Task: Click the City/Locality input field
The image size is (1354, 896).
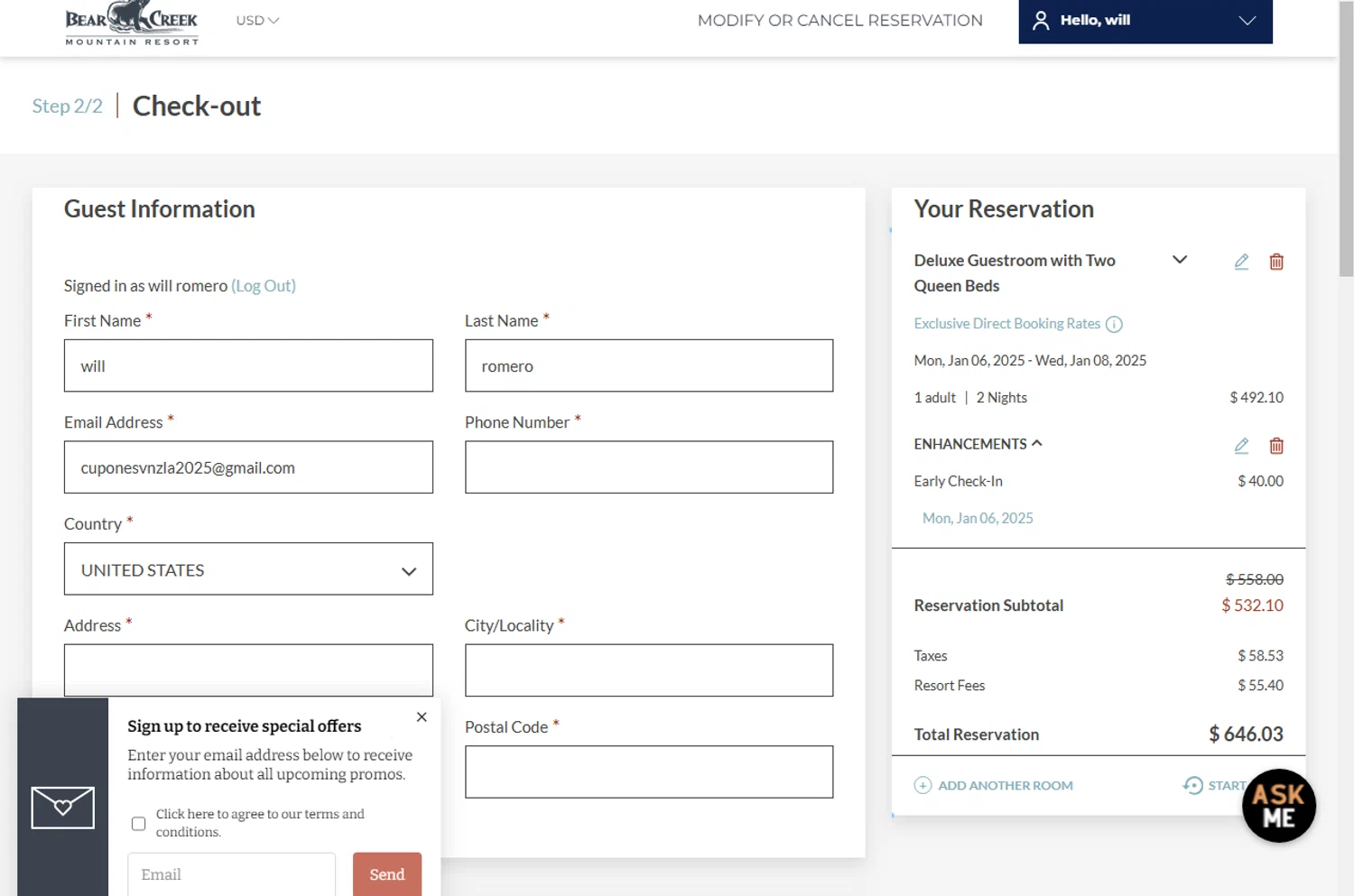Action: pyautogui.click(x=649, y=670)
